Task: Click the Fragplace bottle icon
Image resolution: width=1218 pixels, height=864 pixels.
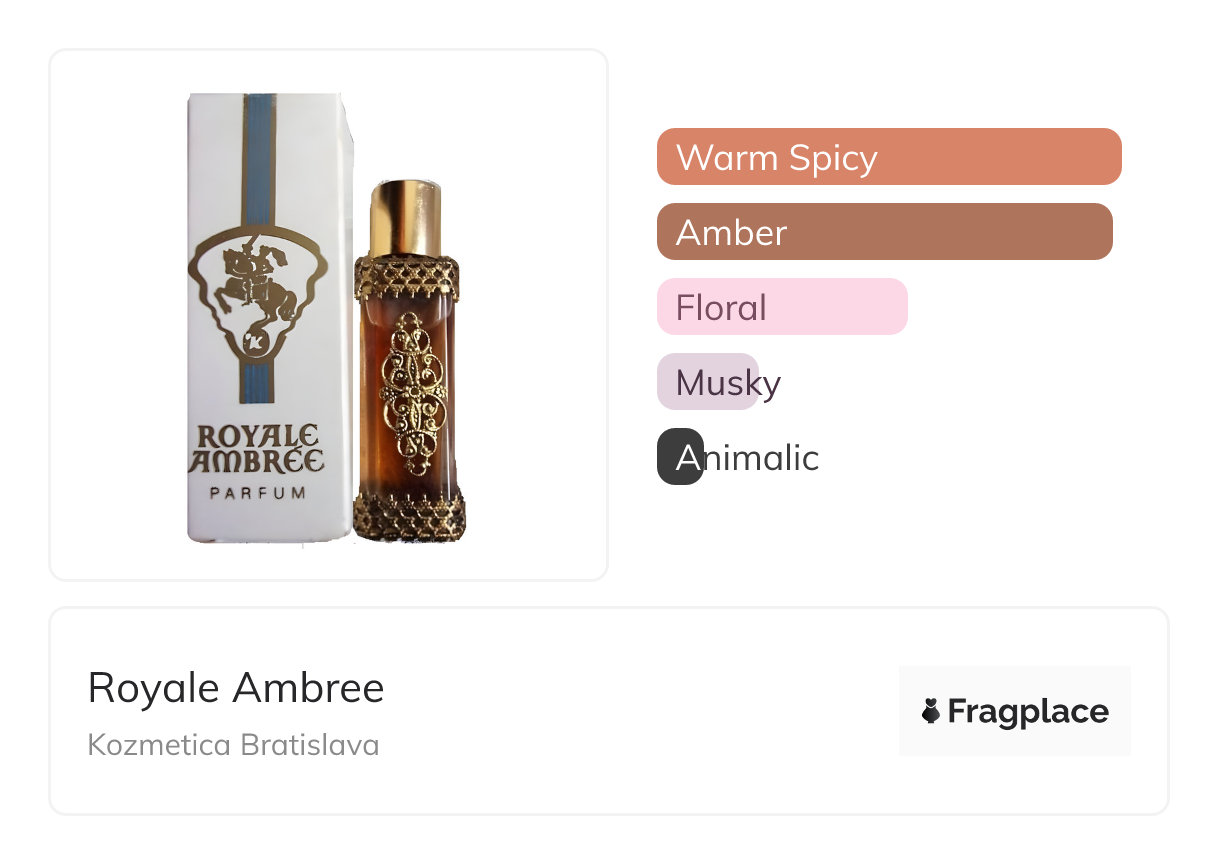Action: click(x=931, y=711)
